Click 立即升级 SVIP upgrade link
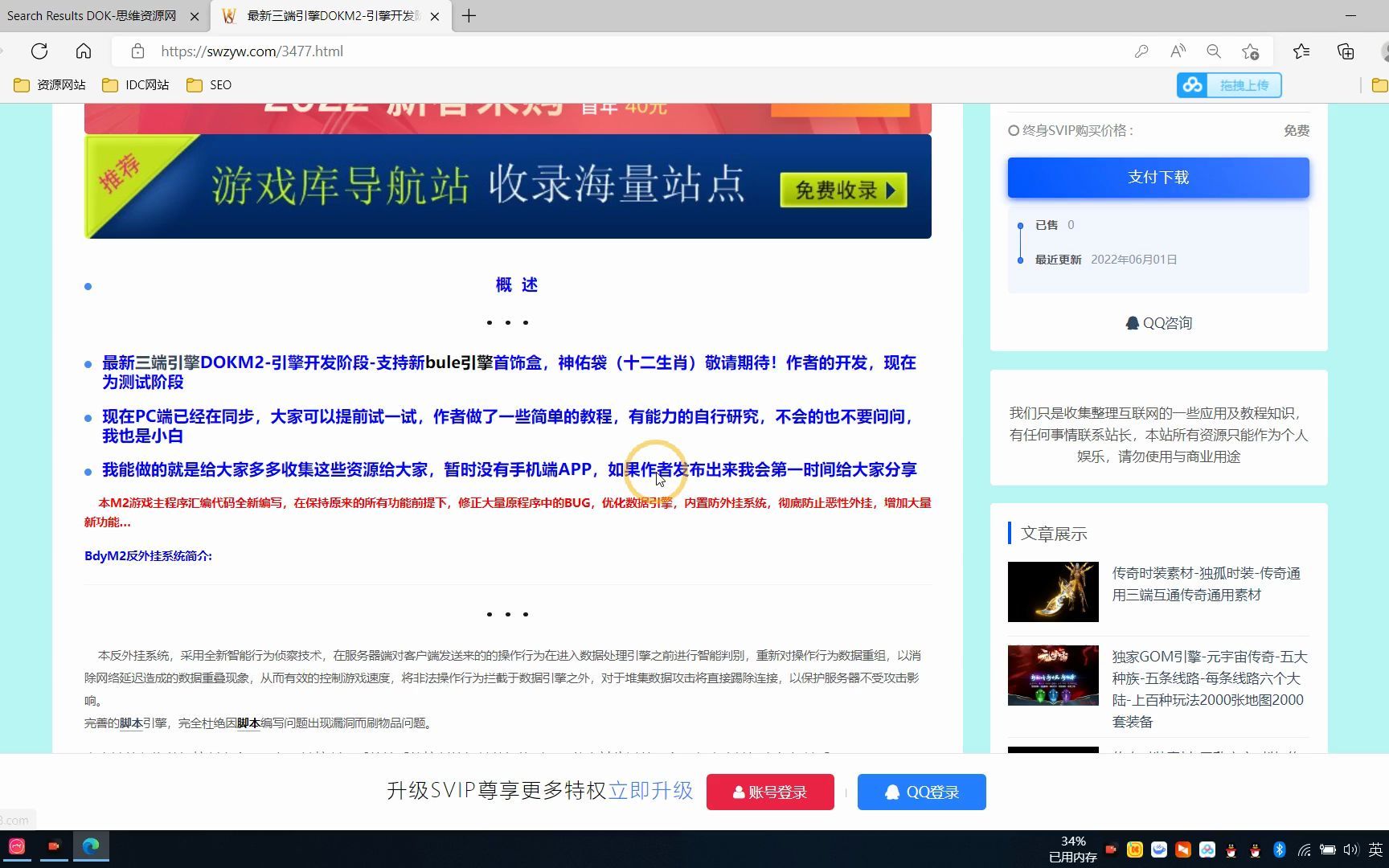Viewport: 1389px width, 868px height. point(650,791)
